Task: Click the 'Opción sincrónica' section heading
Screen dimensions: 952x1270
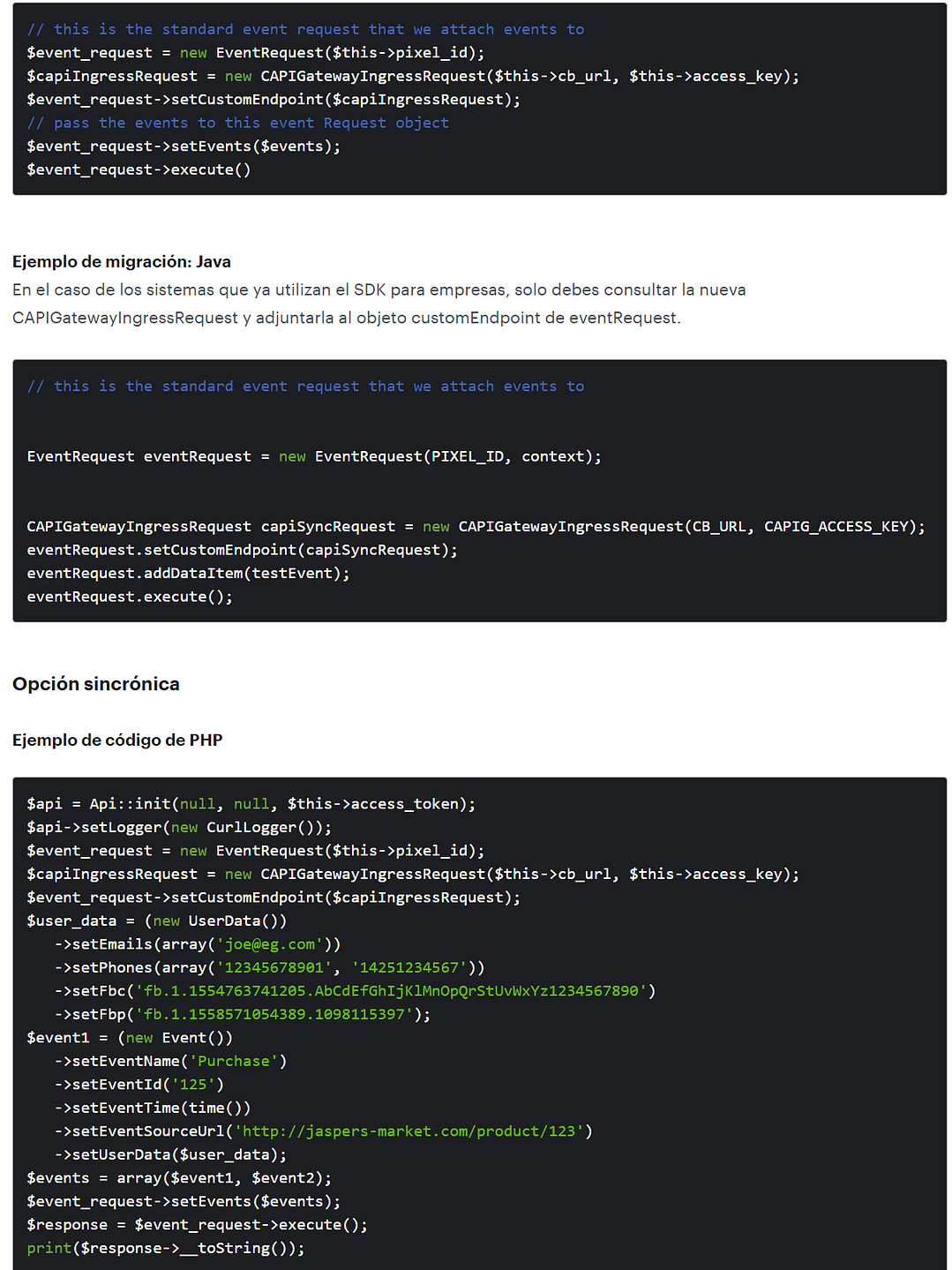Action: pos(96,684)
